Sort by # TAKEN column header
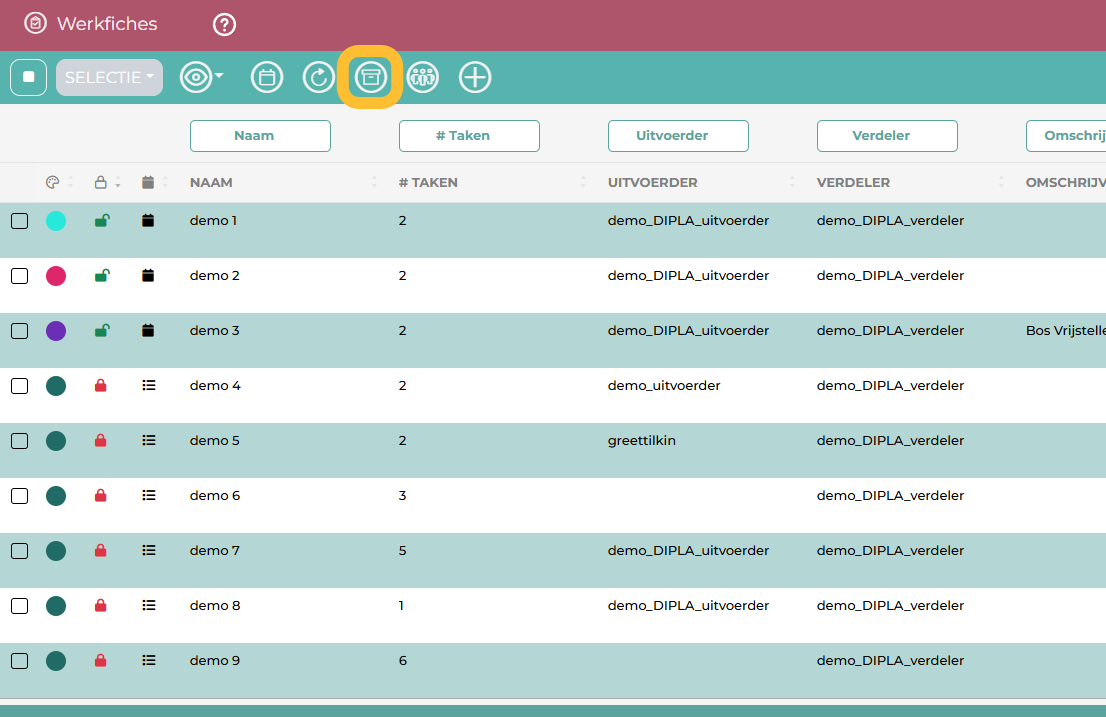Viewport: 1106px width, 717px height. [427, 183]
